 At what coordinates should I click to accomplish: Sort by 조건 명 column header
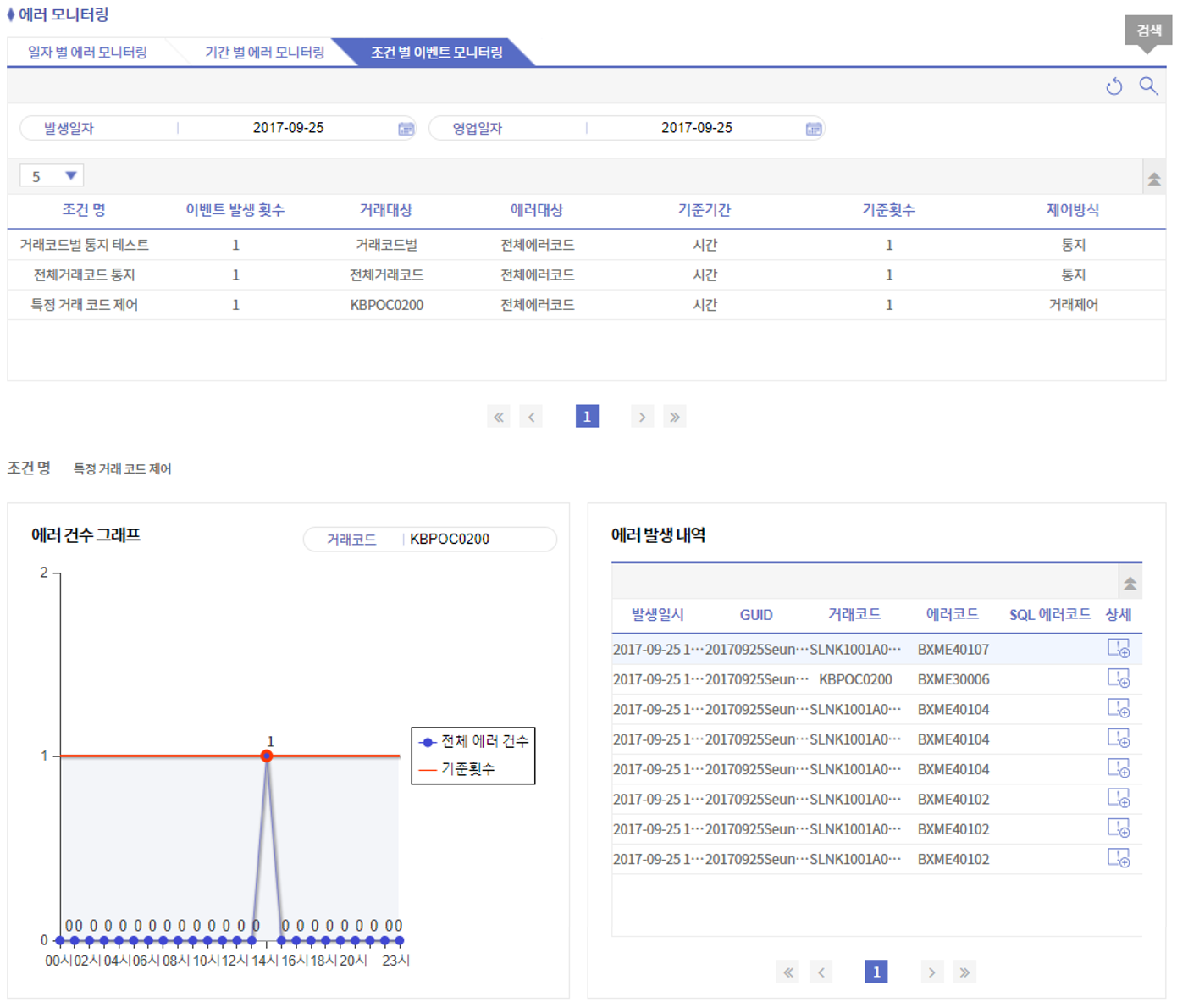[84, 210]
